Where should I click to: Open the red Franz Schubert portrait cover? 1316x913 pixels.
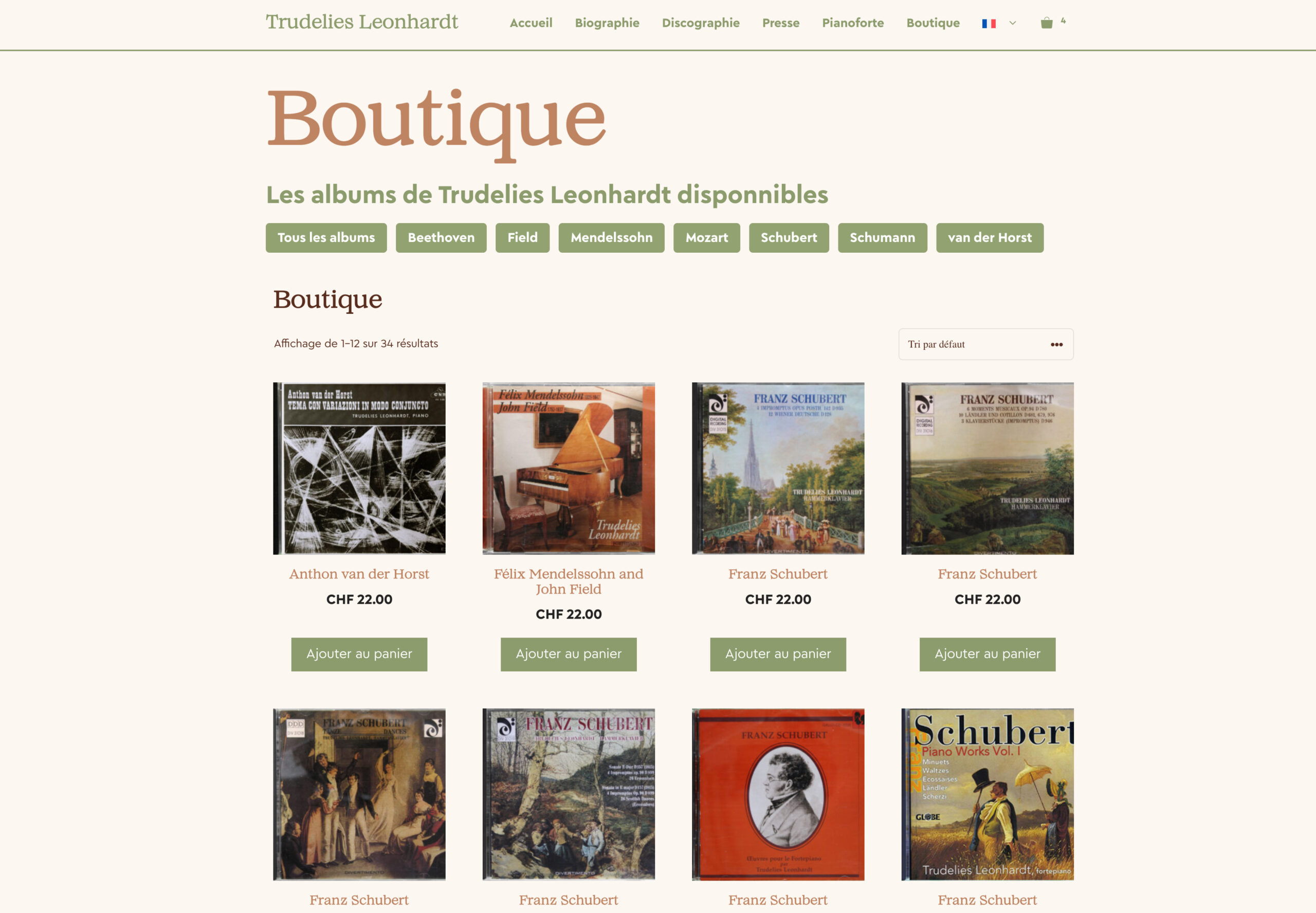tap(778, 794)
